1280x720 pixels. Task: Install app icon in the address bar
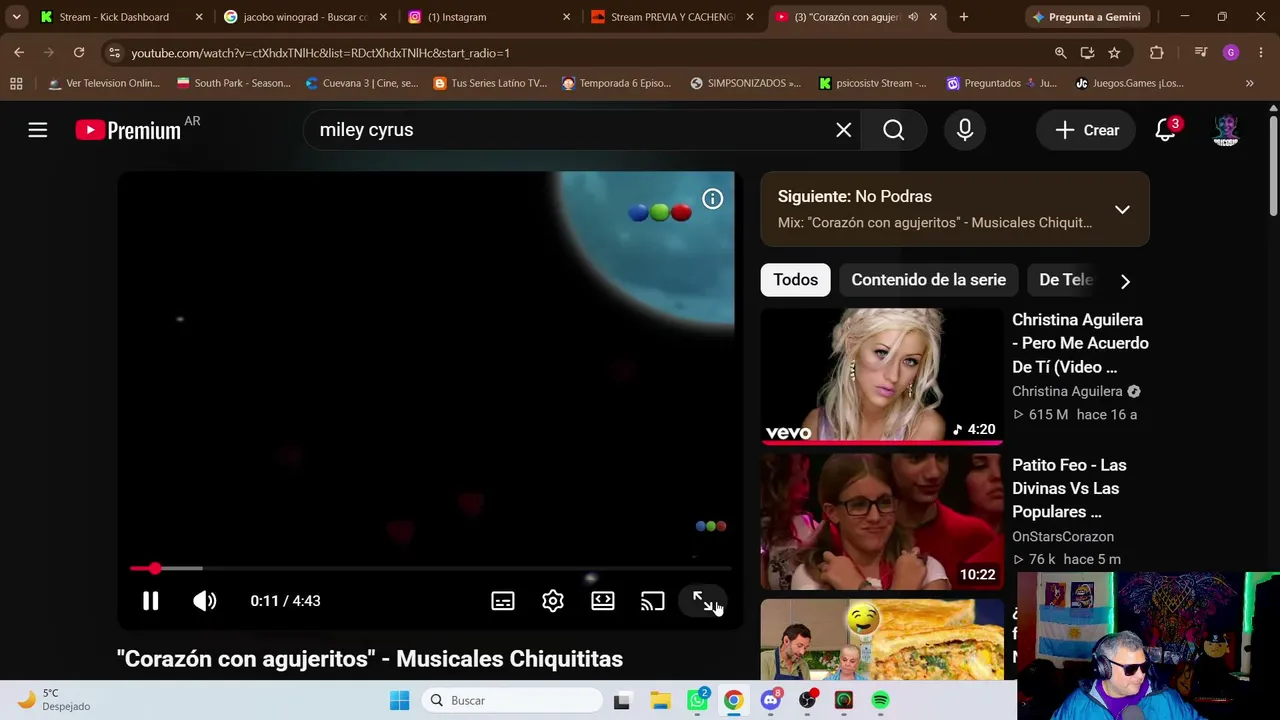pyautogui.click(x=1087, y=53)
